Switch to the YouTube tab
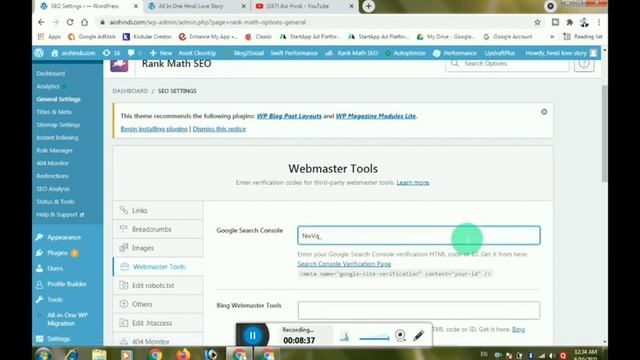The width and height of the screenshot is (640, 360). pyautogui.click(x=298, y=6)
